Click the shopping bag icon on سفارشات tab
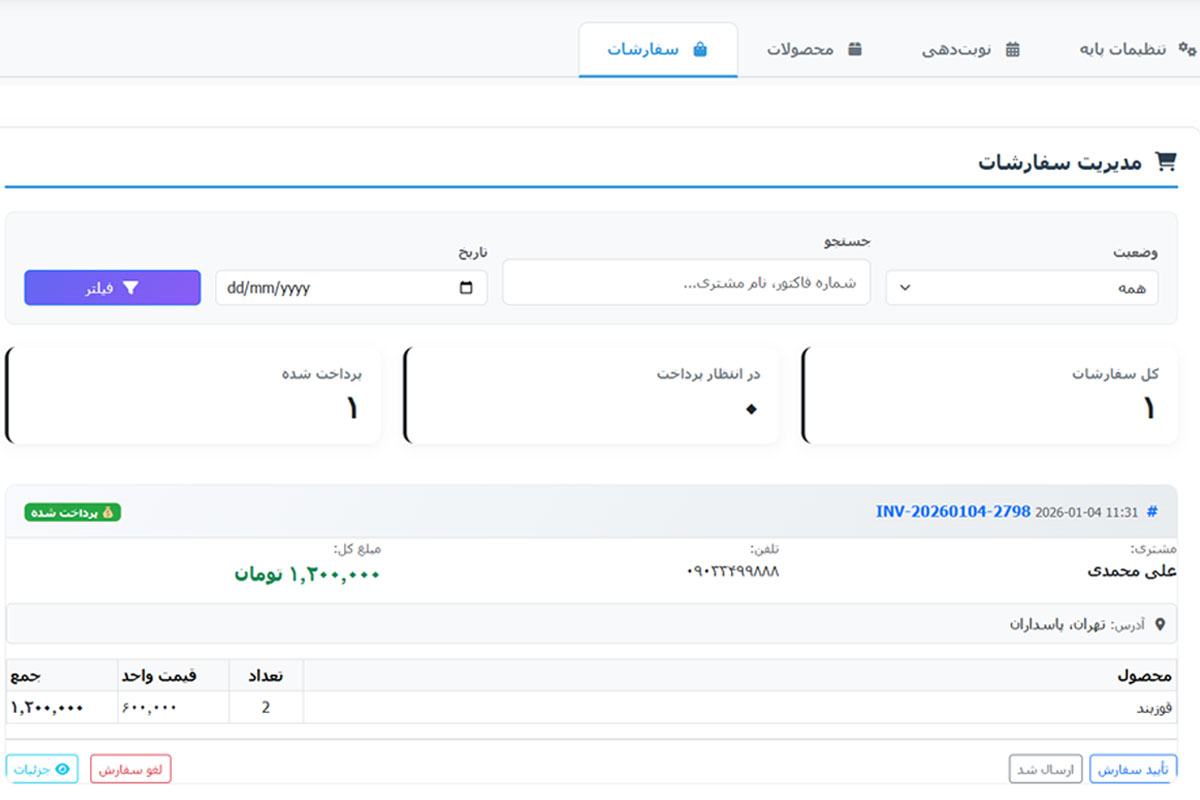 tap(700, 49)
